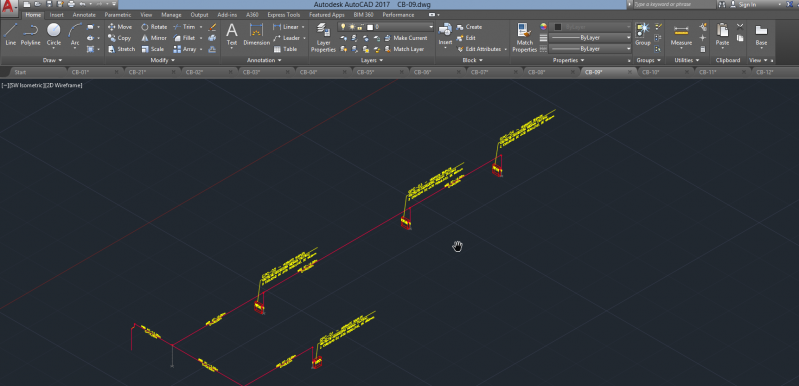Click Edit Attributes button

coord(482,49)
